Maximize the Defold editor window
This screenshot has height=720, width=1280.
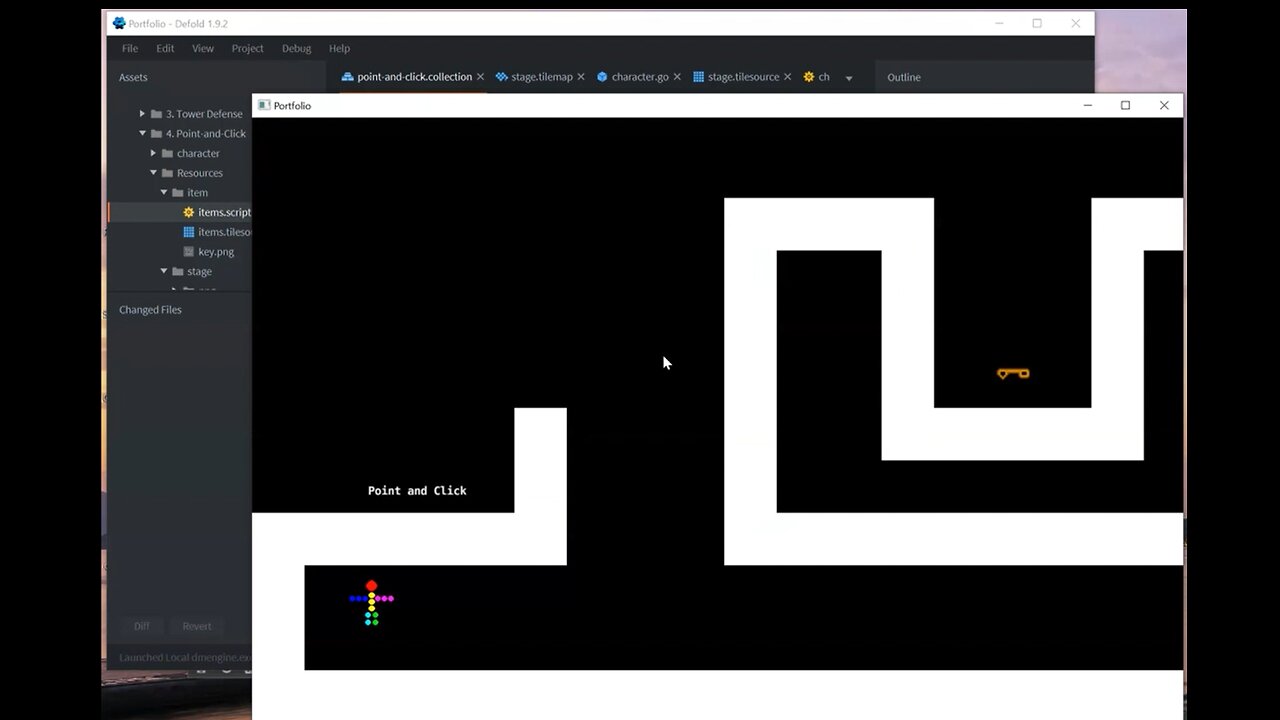(x=1037, y=23)
